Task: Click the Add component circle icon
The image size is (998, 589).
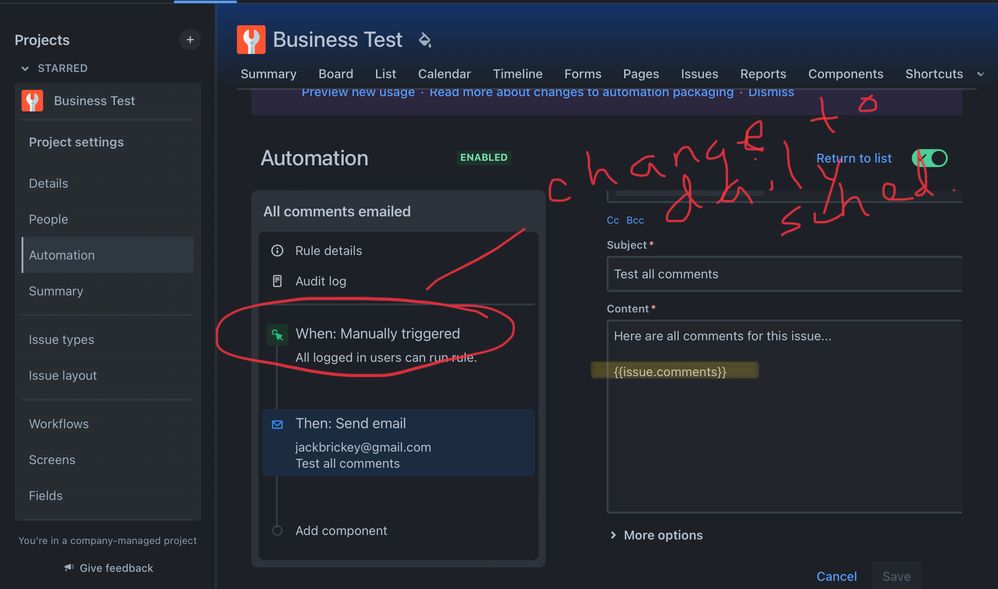Action: pos(277,530)
